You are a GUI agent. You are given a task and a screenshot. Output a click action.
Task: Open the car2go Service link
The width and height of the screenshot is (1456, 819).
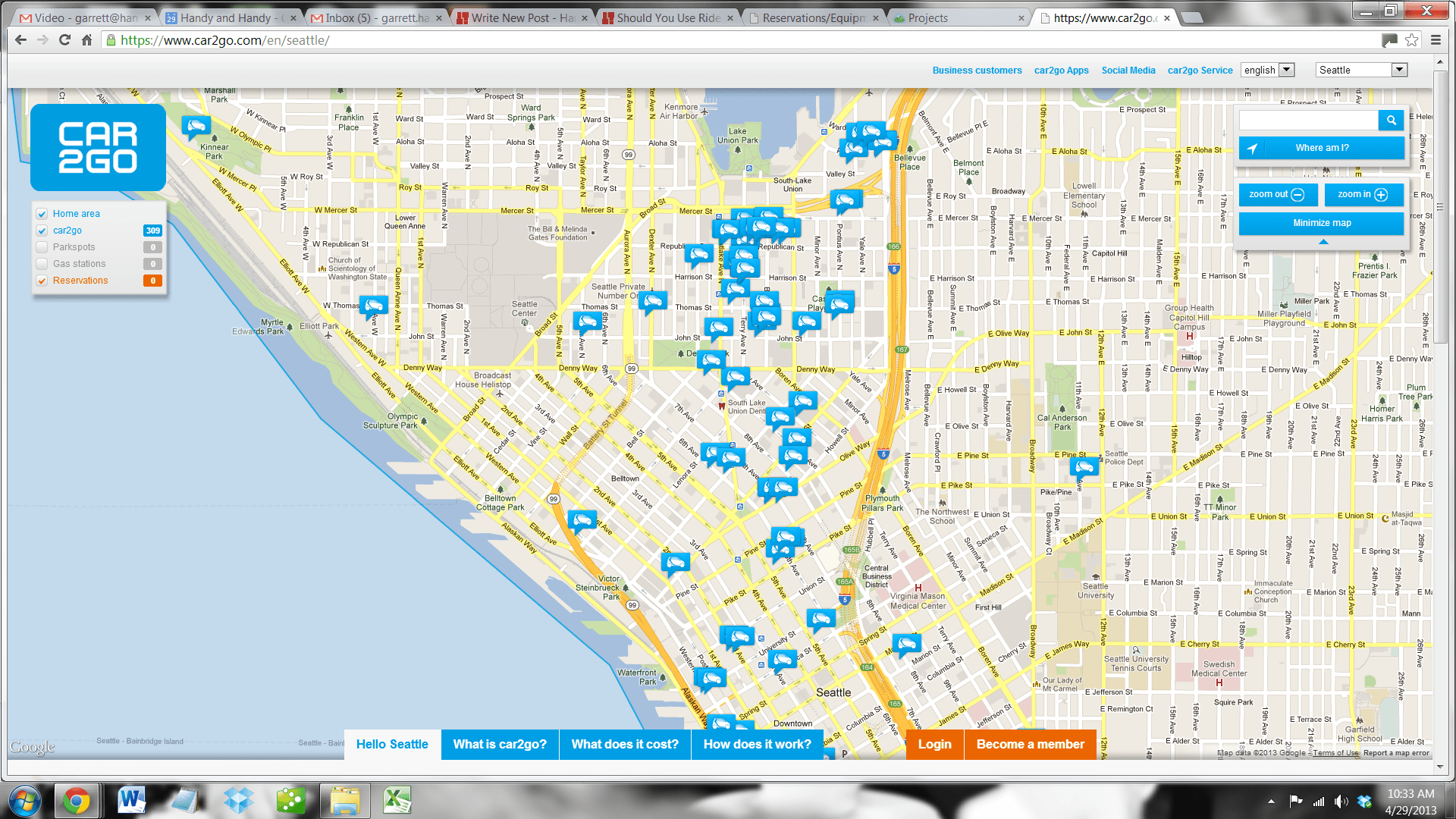(x=1200, y=70)
